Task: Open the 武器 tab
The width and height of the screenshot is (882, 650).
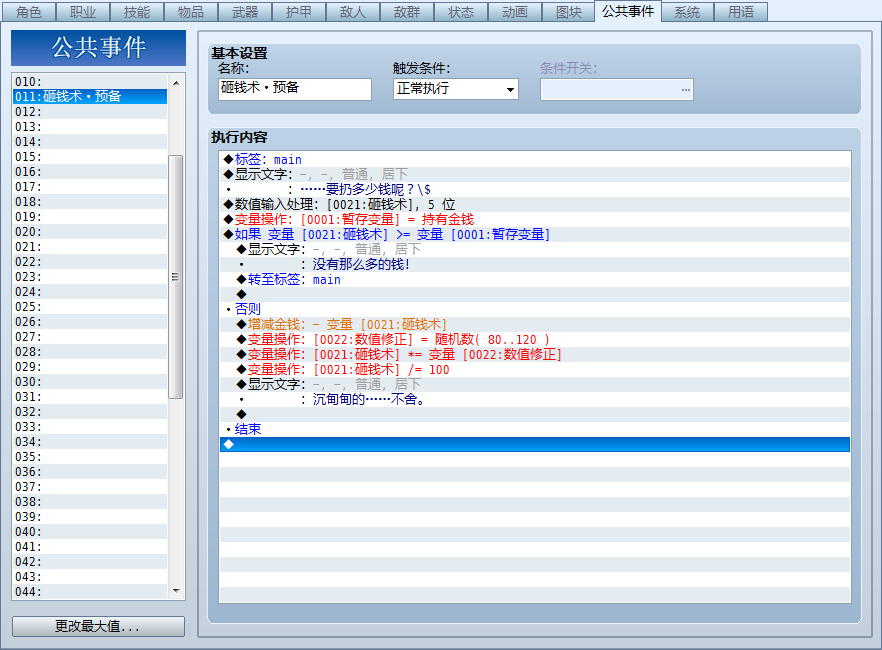Action: [245, 12]
